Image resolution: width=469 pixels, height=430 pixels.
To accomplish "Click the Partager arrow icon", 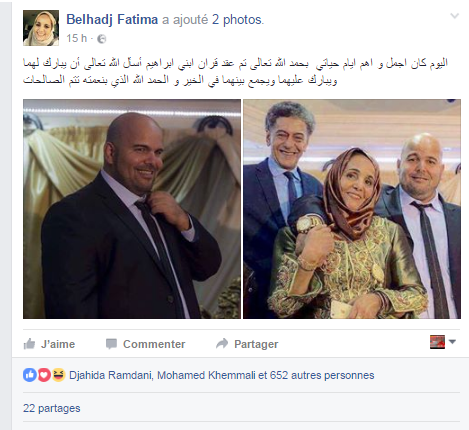I will click(222, 343).
